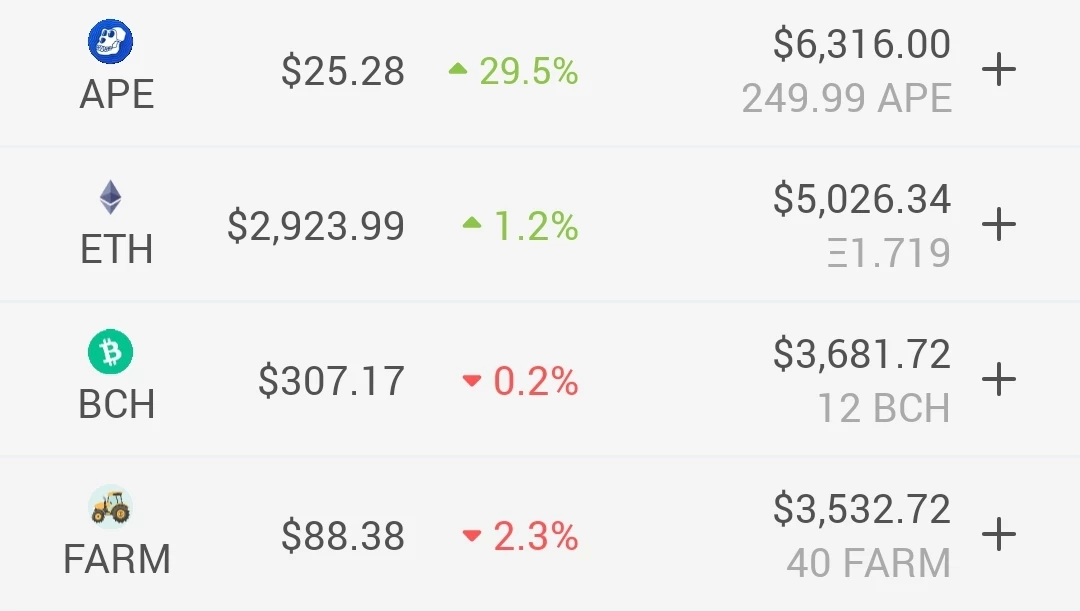1080x611 pixels.
Task: Open the BCH ticker label
Action: (x=116, y=404)
